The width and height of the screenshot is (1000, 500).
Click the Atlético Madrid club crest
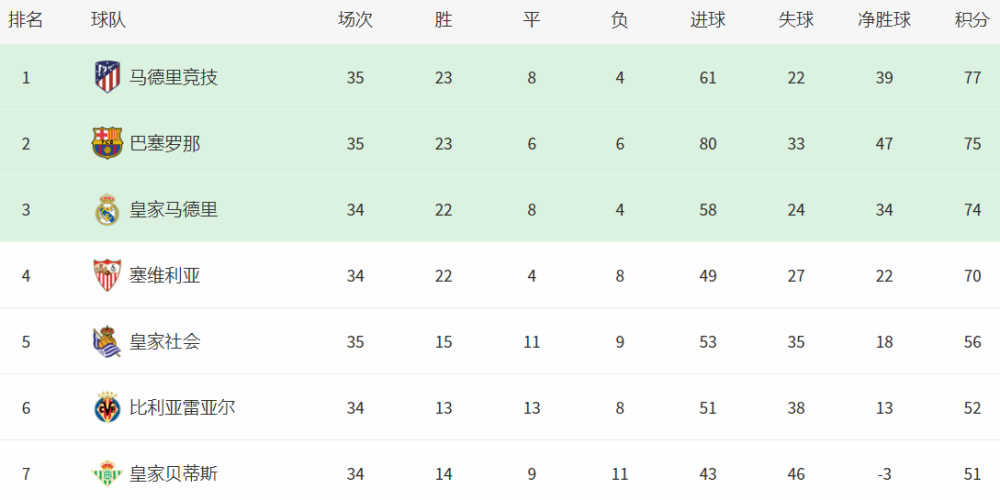(107, 78)
